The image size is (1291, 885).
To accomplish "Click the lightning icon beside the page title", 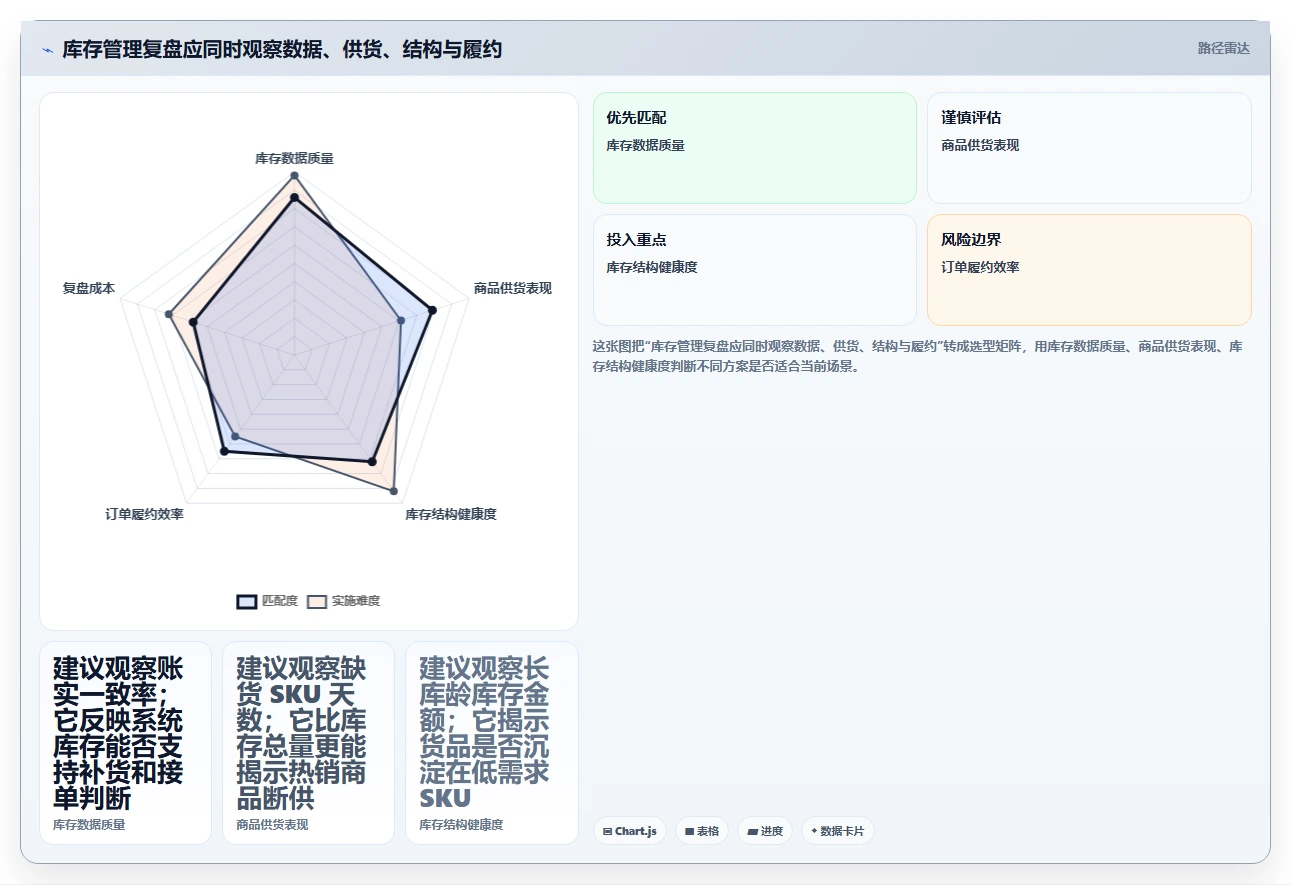I will click(x=47, y=49).
